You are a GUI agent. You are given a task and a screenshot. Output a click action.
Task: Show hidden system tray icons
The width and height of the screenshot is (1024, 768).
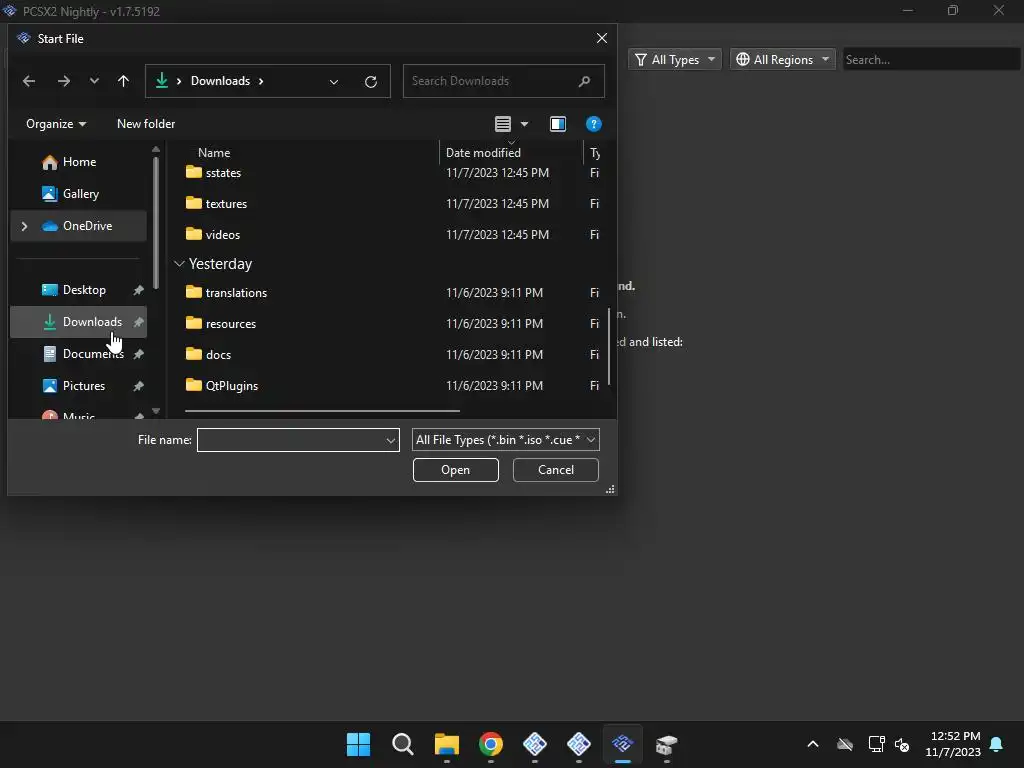[812, 744]
